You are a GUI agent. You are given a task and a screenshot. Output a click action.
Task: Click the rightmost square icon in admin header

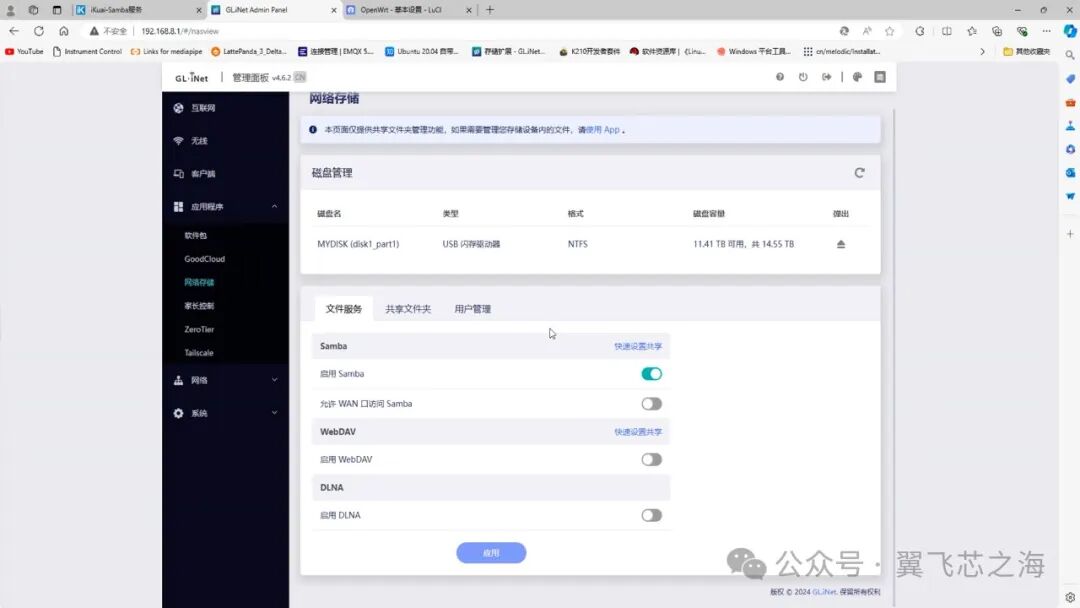click(880, 77)
